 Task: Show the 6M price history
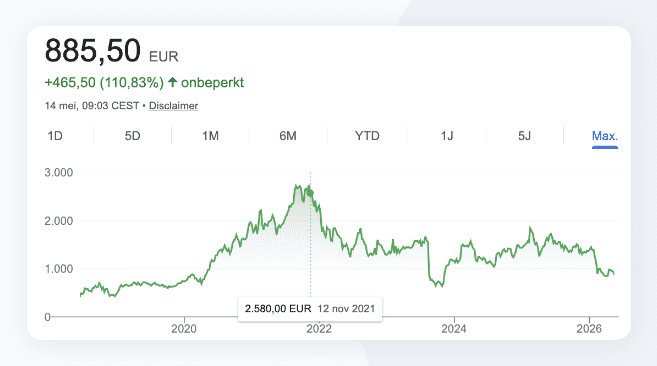point(288,136)
